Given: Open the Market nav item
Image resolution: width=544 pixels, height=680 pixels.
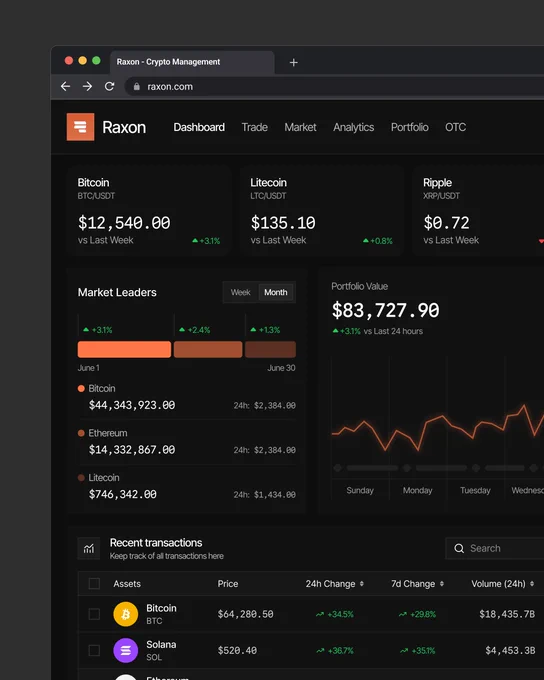Looking at the screenshot, I should [300, 127].
